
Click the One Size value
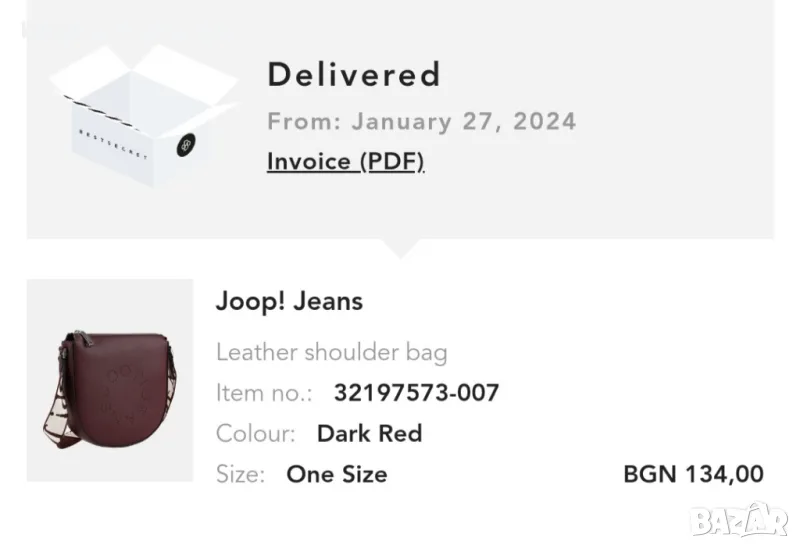click(336, 474)
